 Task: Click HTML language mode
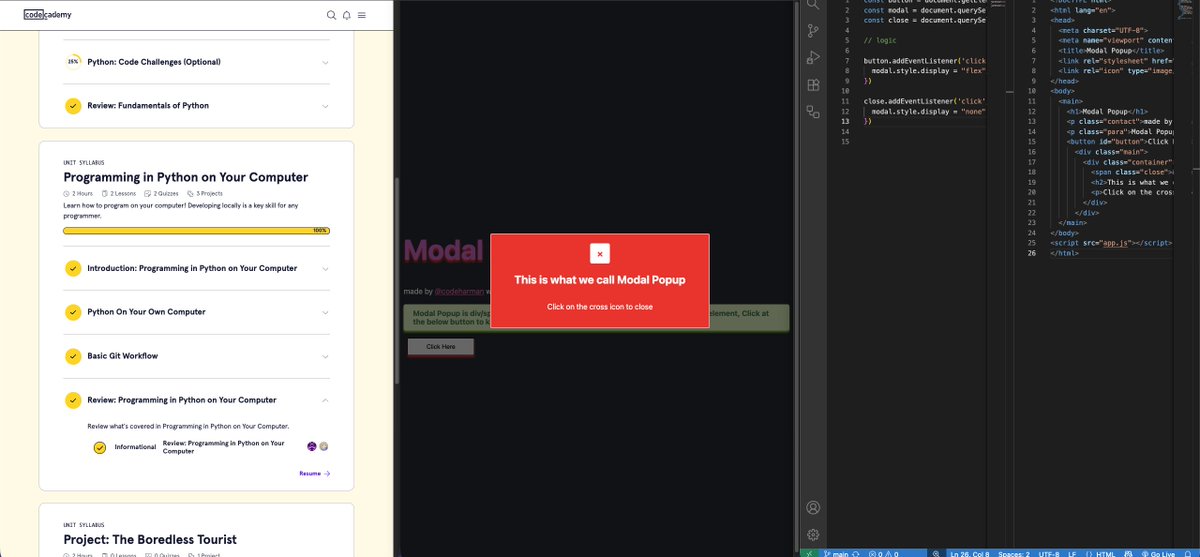(x=1106, y=553)
